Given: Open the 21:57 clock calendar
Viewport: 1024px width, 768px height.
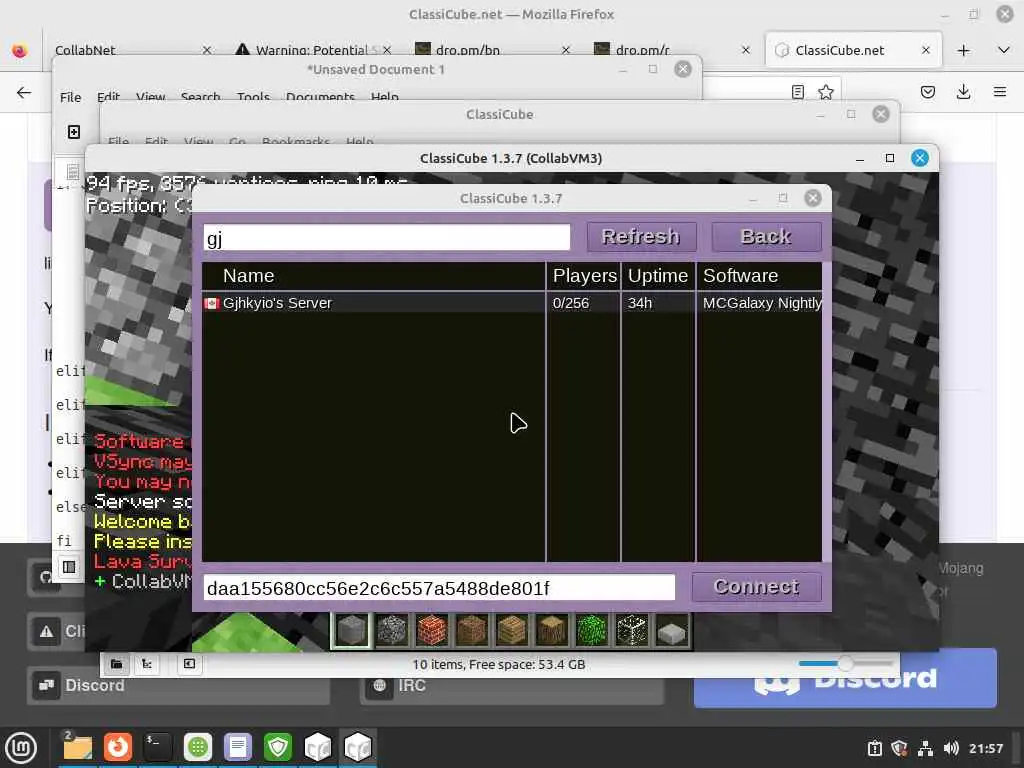Looking at the screenshot, I should coord(986,748).
